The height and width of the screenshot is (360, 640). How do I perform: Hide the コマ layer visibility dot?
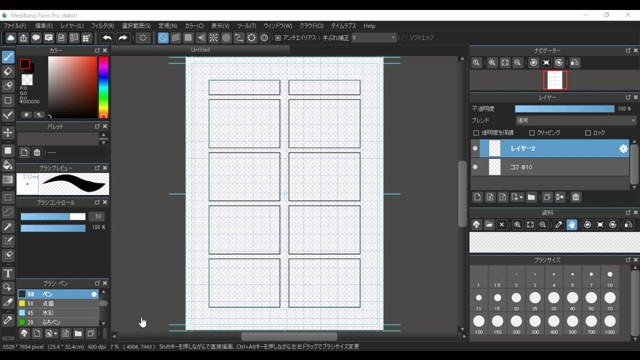(x=475, y=167)
